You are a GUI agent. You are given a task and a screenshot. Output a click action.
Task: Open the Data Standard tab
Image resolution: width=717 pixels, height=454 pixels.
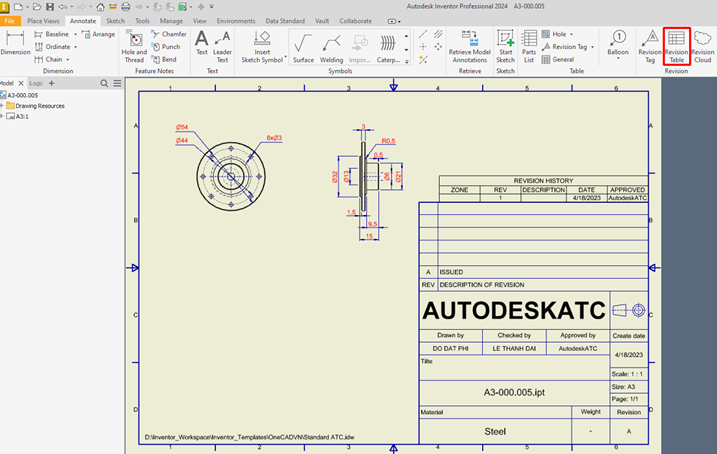click(285, 21)
